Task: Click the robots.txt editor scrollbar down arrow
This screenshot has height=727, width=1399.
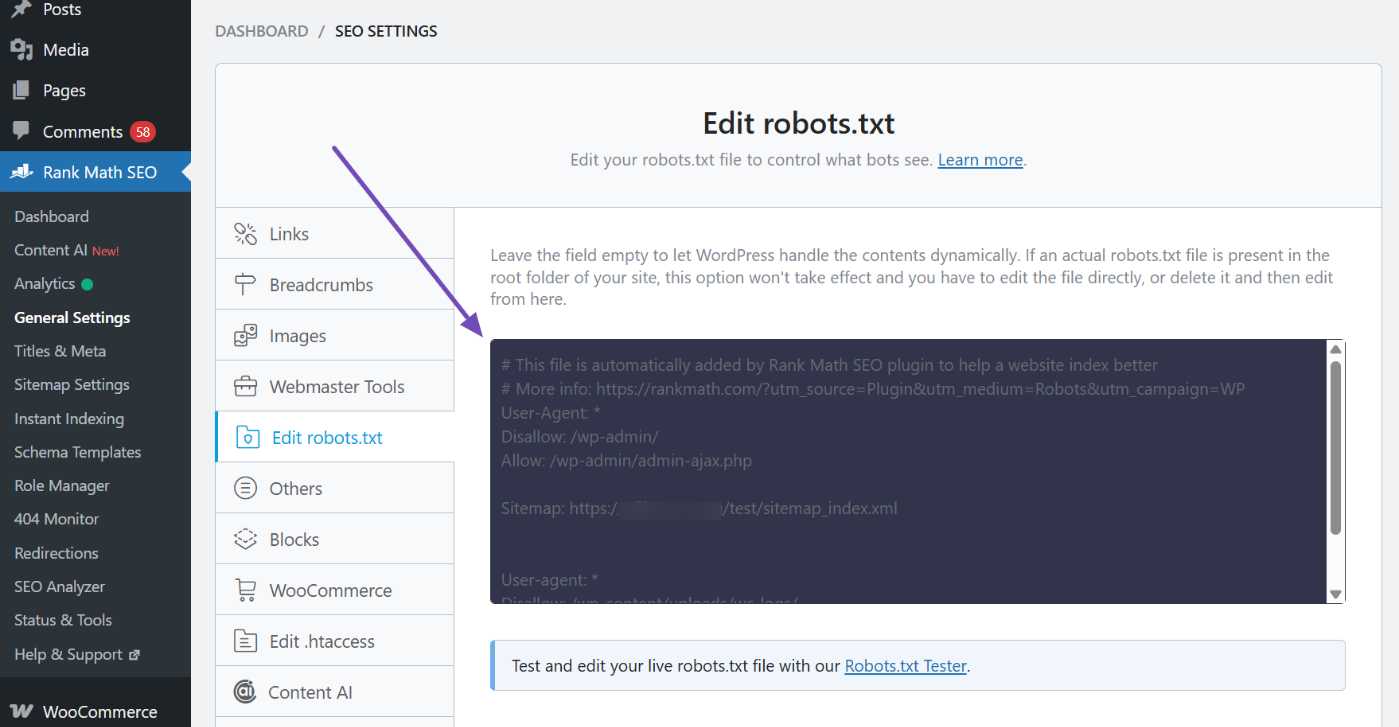Action: click(1335, 592)
